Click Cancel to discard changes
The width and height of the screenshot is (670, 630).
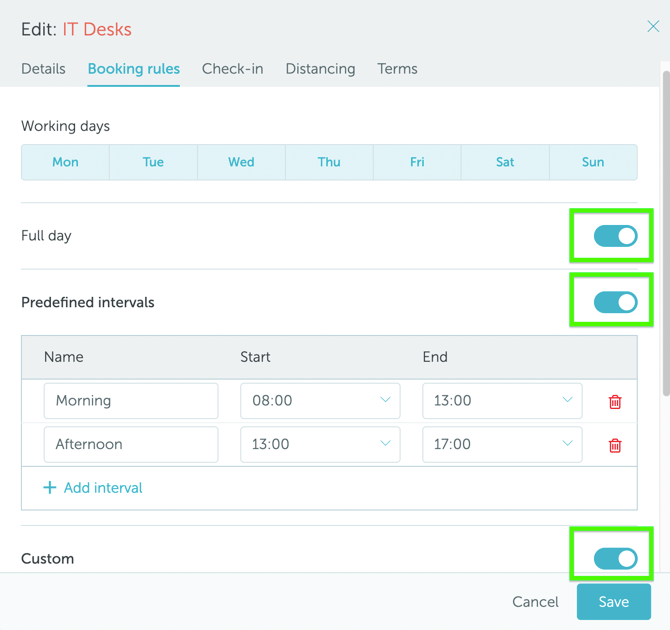tap(535, 602)
